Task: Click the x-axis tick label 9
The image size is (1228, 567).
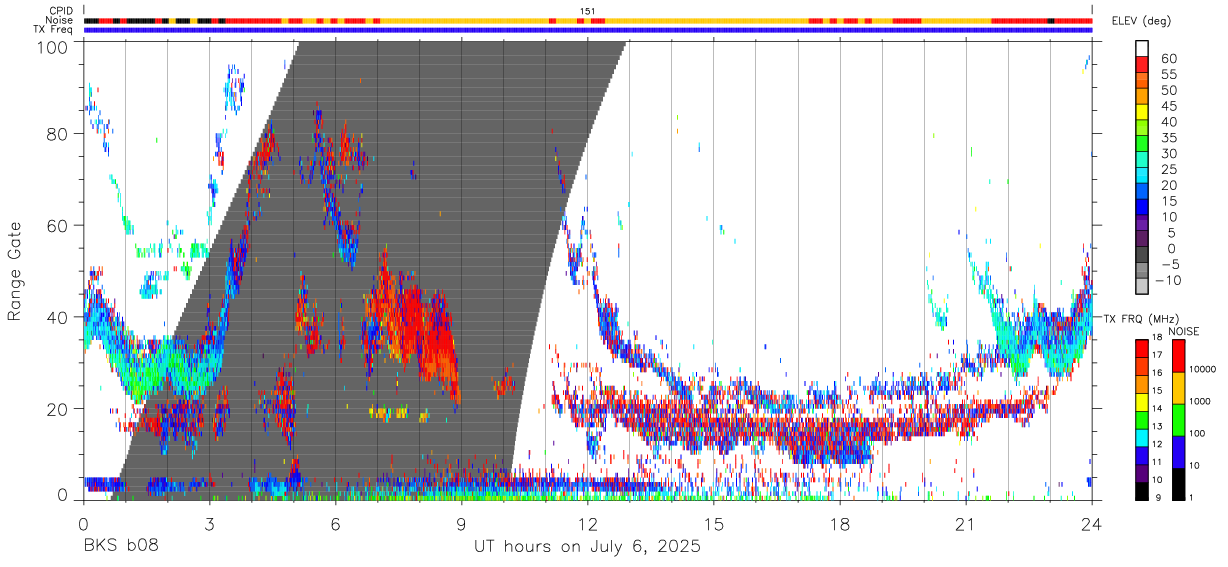Action: click(461, 524)
